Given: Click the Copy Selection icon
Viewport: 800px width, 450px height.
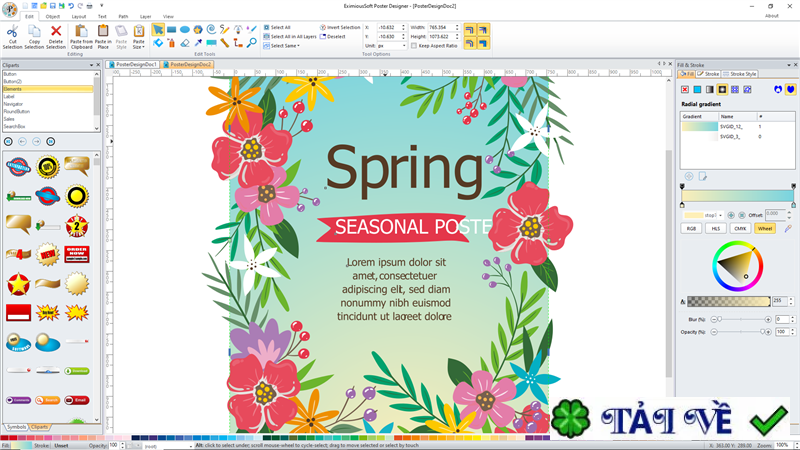Looking at the screenshot, I should pos(34,31).
